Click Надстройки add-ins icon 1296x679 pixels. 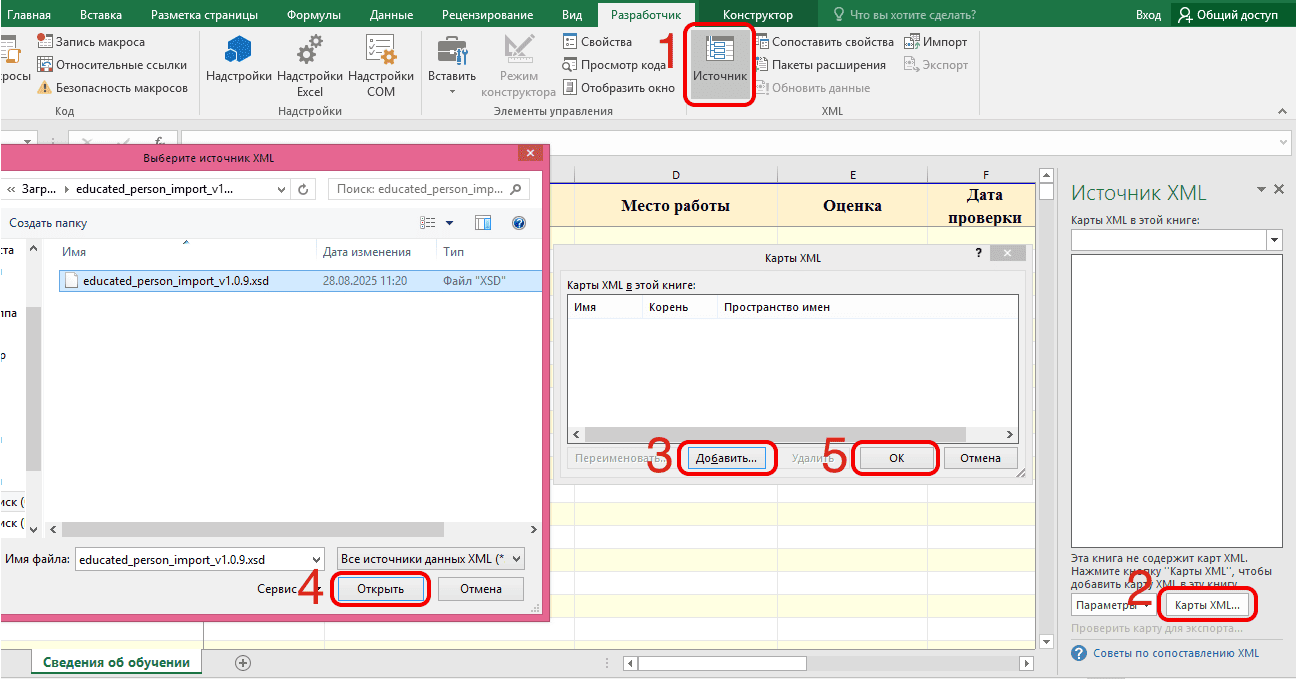pos(239,60)
